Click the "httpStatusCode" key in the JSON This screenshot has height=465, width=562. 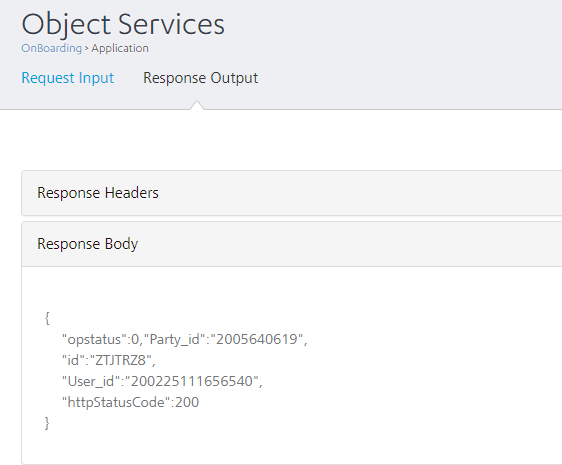116,402
